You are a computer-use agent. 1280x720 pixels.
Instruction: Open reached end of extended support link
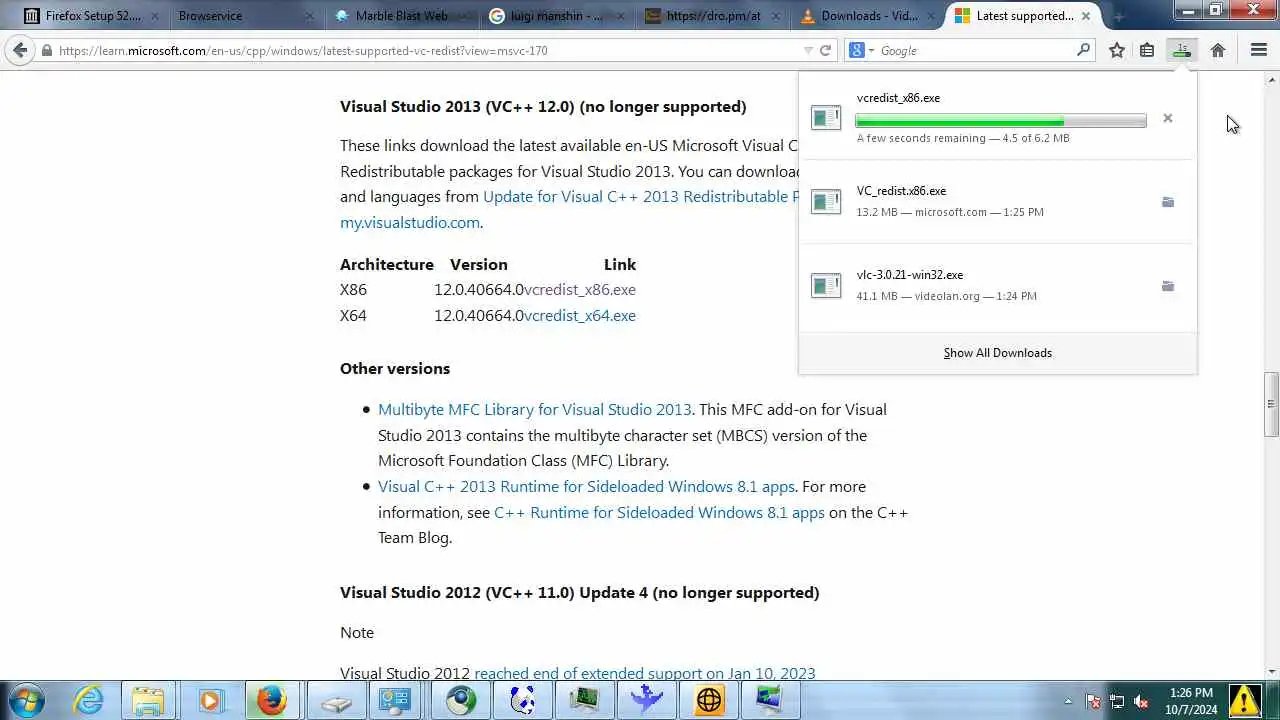tap(645, 673)
